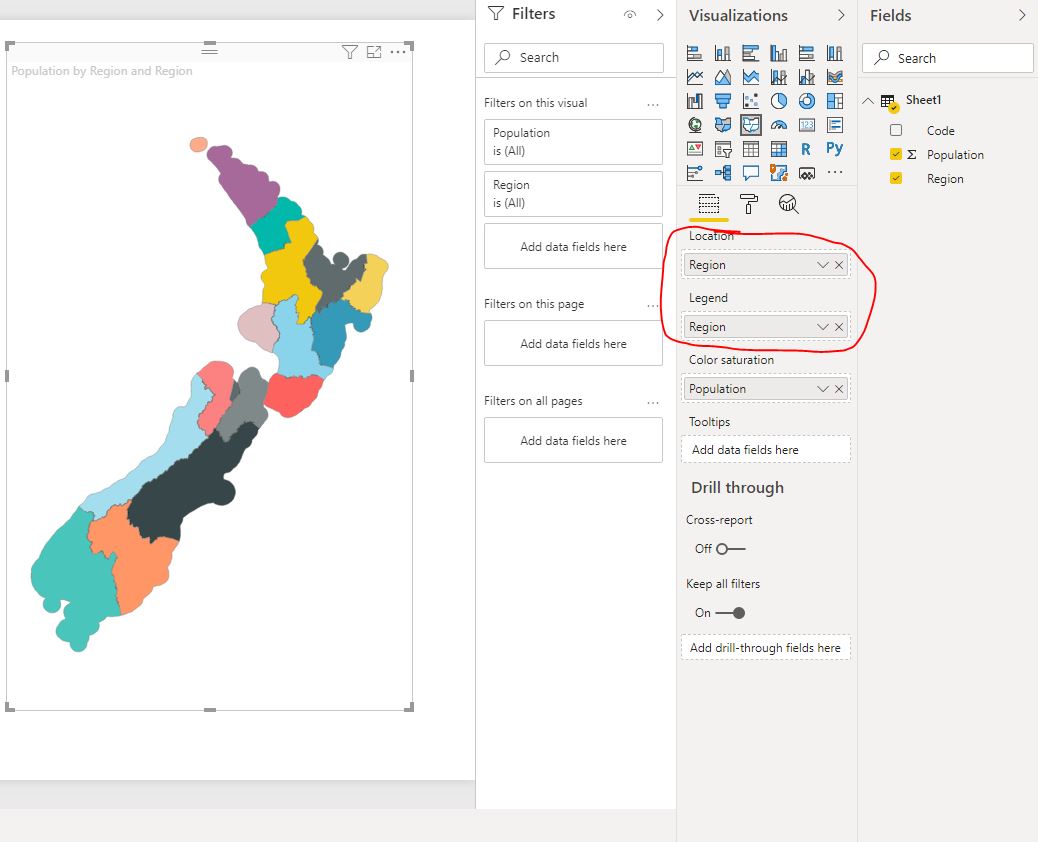Select the Stacked area chart visual
Image resolution: width=1038 pixels, height=842 pixels.
(751, 77)
